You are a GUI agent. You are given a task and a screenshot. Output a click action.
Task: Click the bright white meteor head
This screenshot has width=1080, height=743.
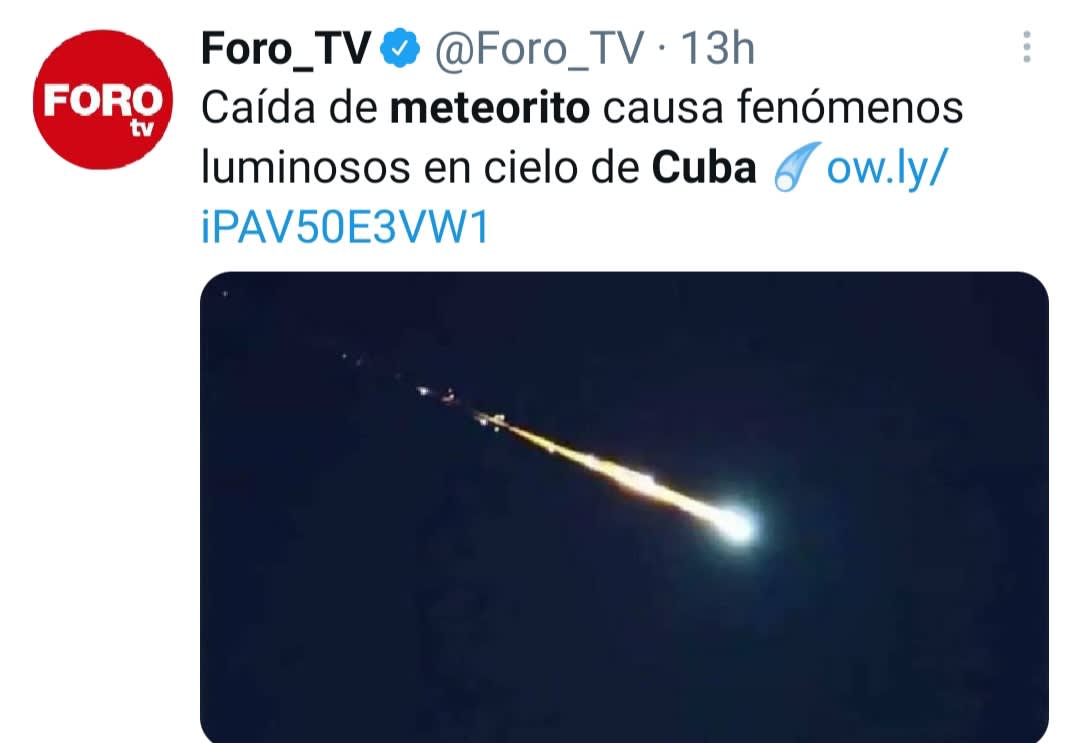[734, 525]
